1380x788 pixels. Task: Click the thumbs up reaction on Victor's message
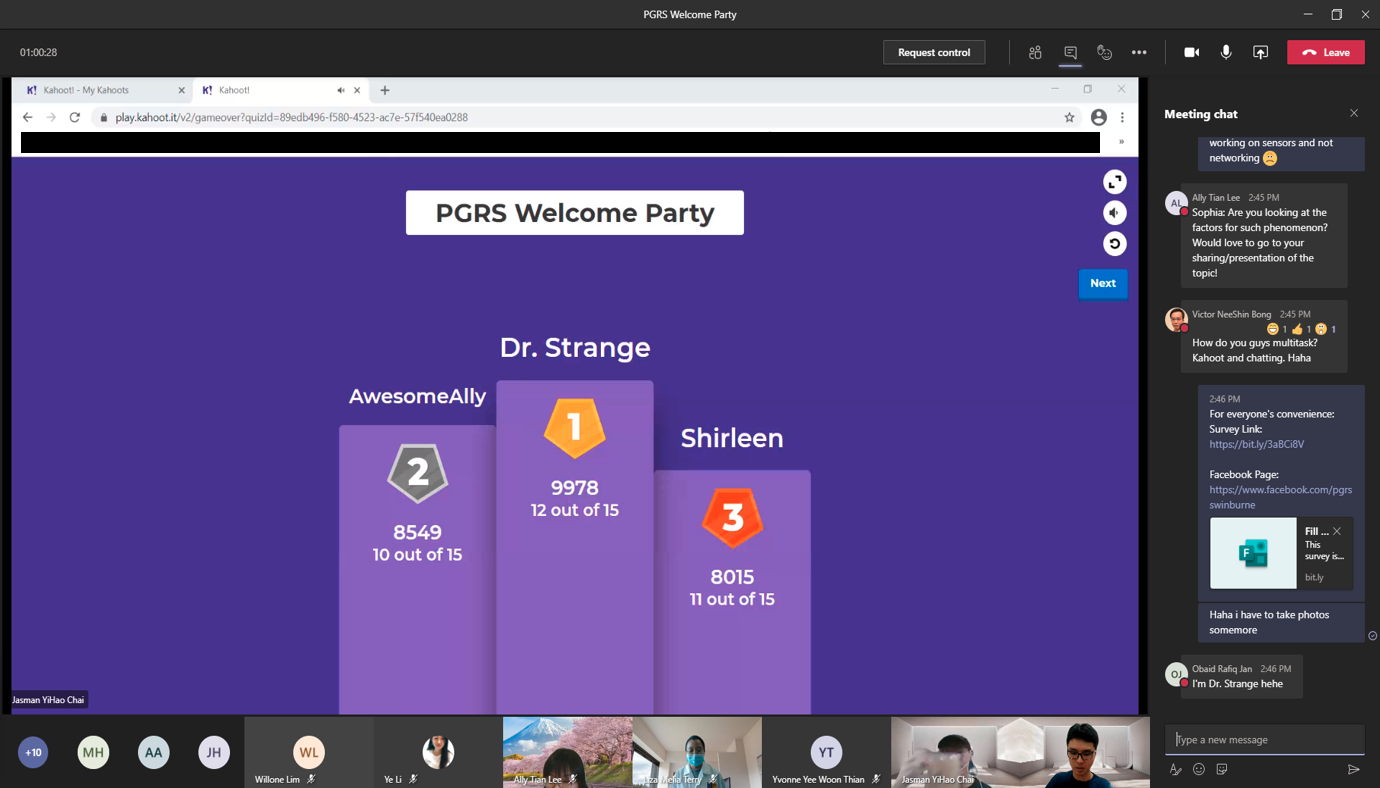(x=1300, y=329)
